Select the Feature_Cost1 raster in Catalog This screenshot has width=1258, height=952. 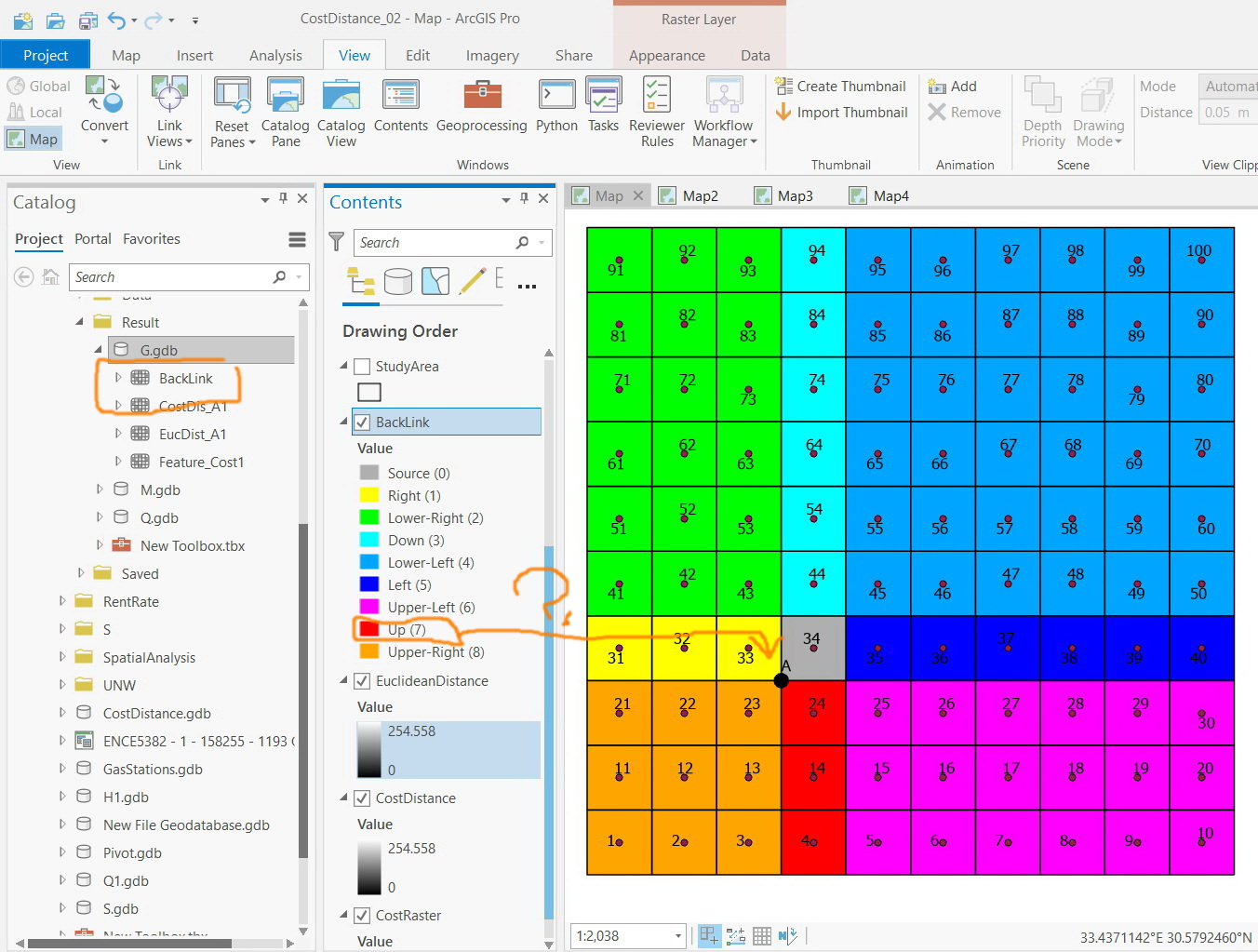pyautogui.click(x=201, y=462)
